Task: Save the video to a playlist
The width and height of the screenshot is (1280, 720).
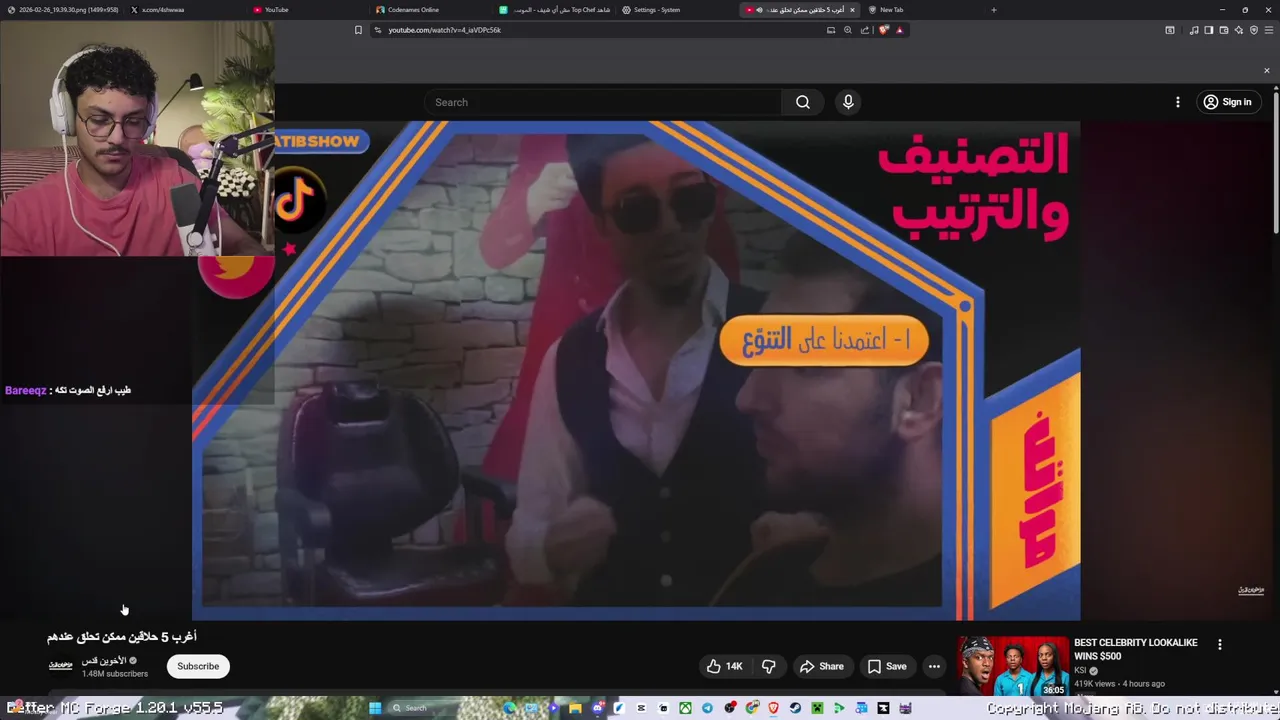Action: 886,666
